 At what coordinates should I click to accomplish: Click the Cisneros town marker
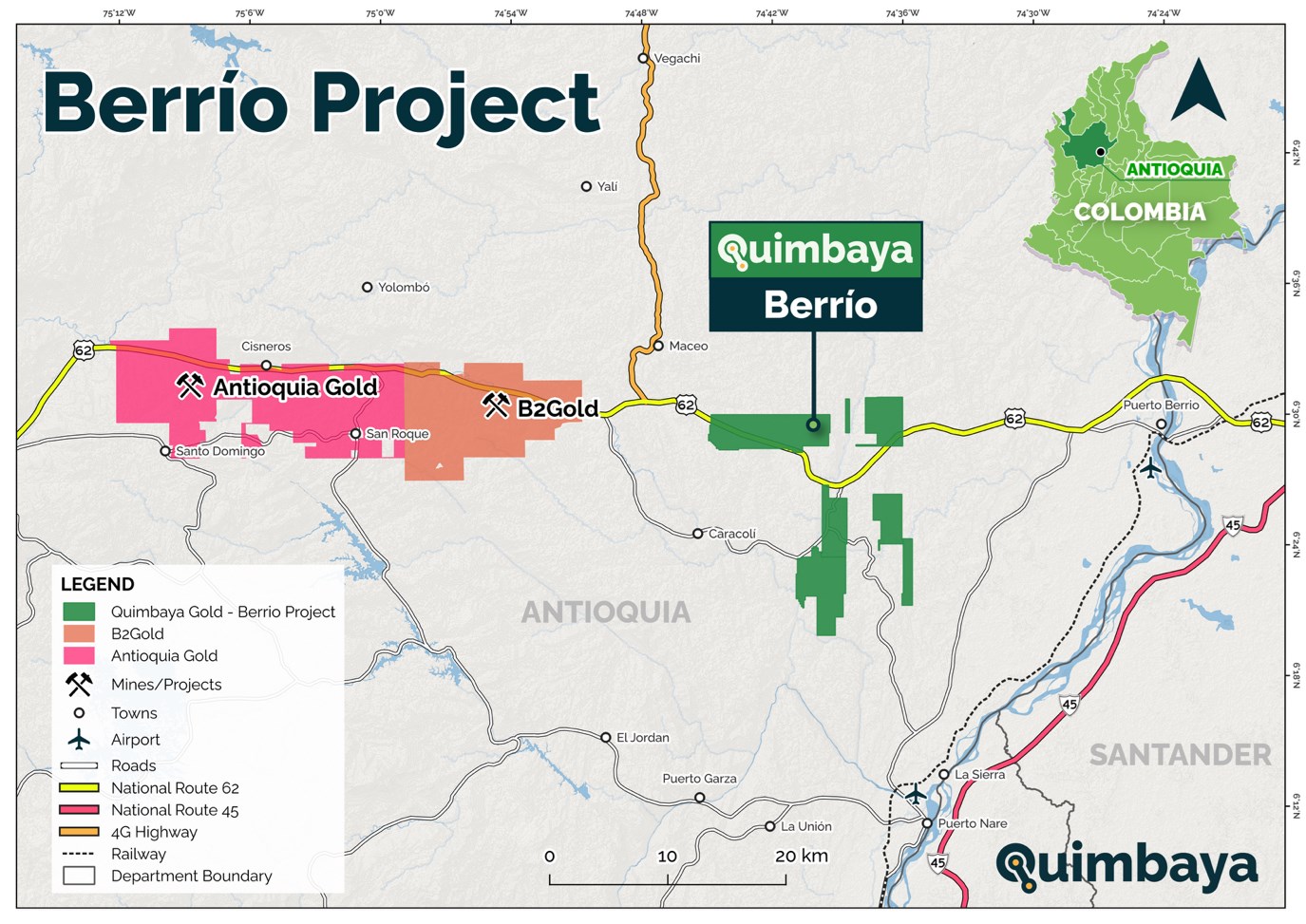tap(266, 365)
